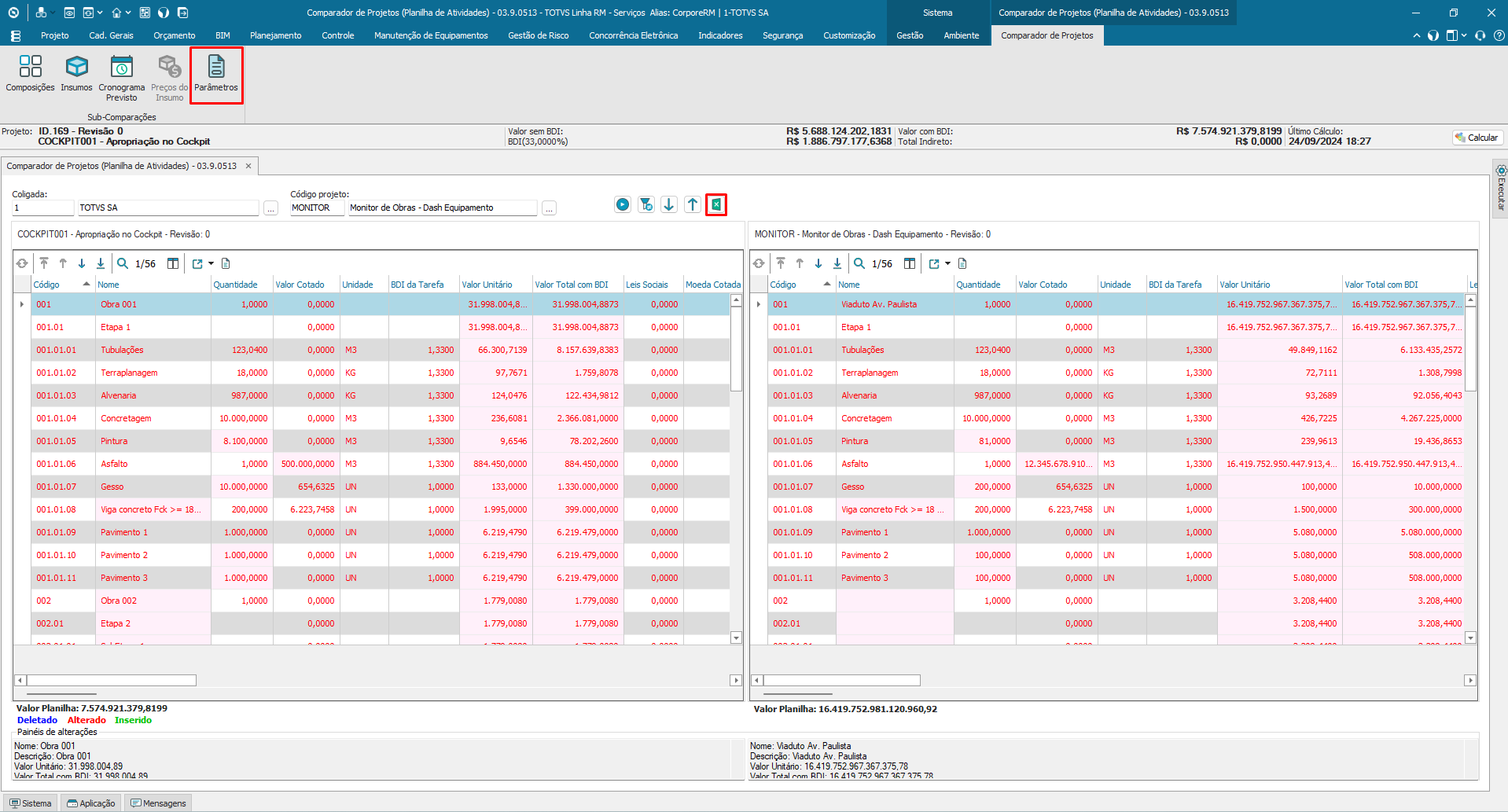This screenshot has width=1508, height=812.
Task: Go to last record in left grid
Action: [x=101, y=263]
